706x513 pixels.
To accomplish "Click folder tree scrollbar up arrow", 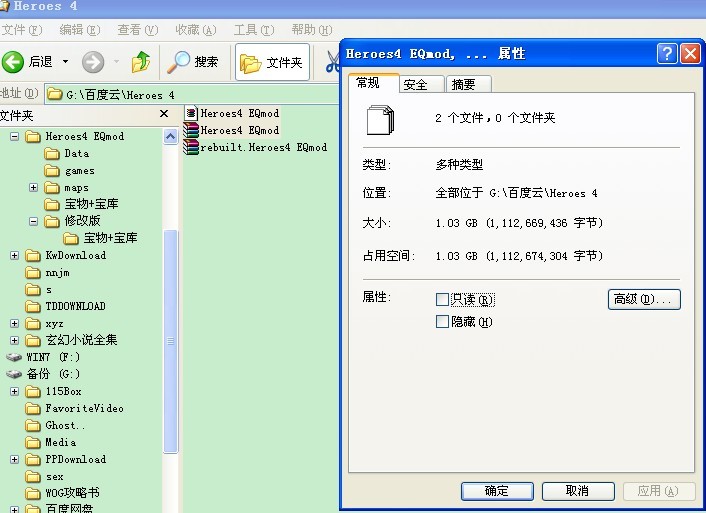I will click(x=171, y=136).
